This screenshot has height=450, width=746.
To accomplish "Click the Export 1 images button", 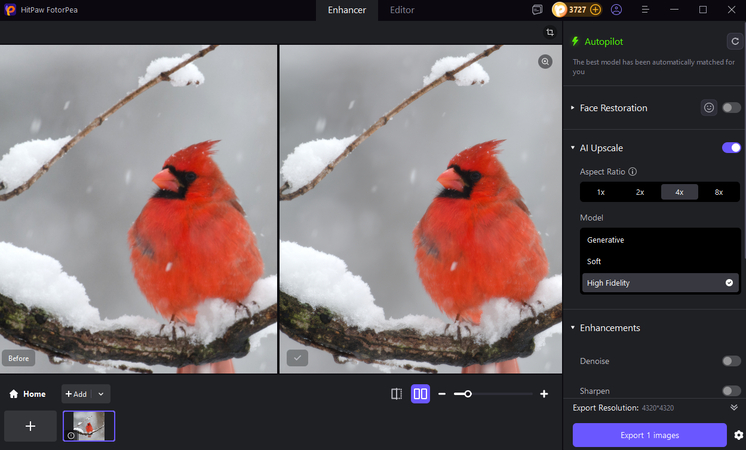I will [x=649, y=435].
